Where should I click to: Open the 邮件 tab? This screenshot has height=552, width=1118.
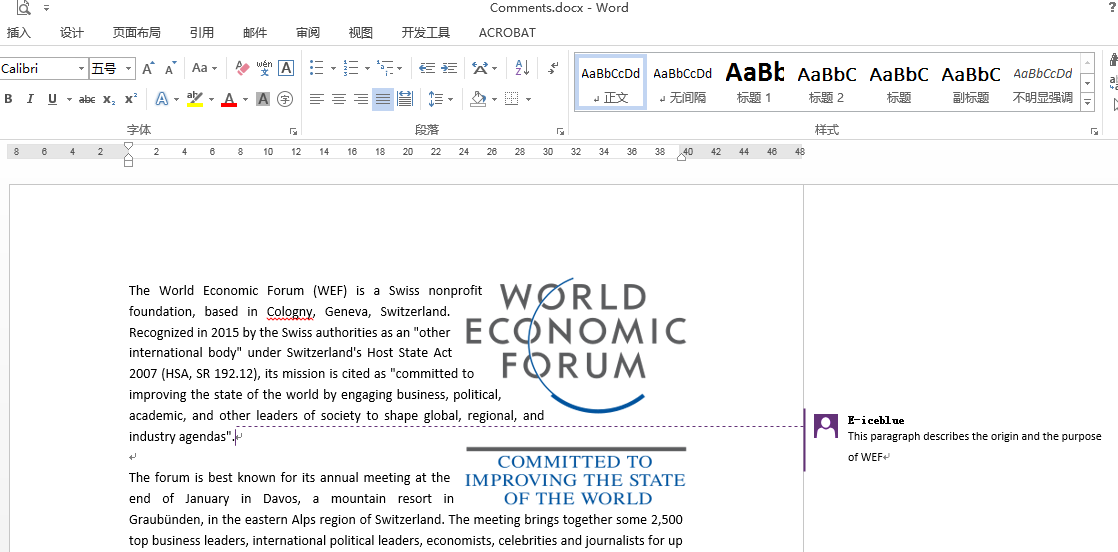(255, 33)
